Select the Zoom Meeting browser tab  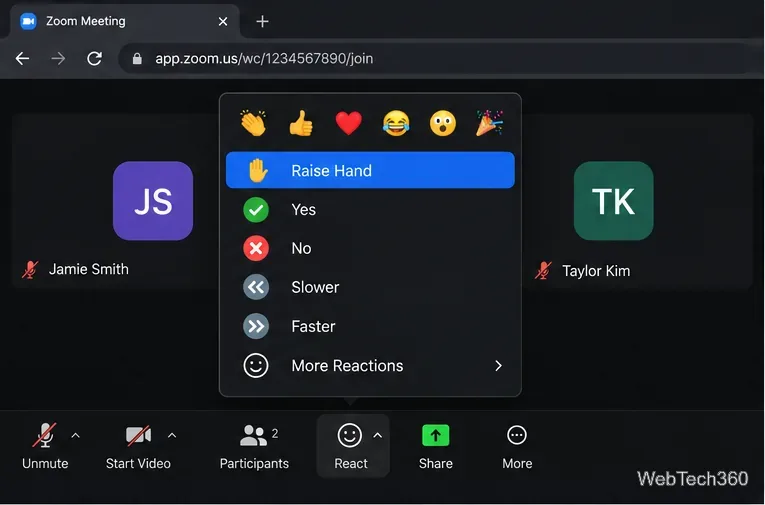(x=123, y=21)
